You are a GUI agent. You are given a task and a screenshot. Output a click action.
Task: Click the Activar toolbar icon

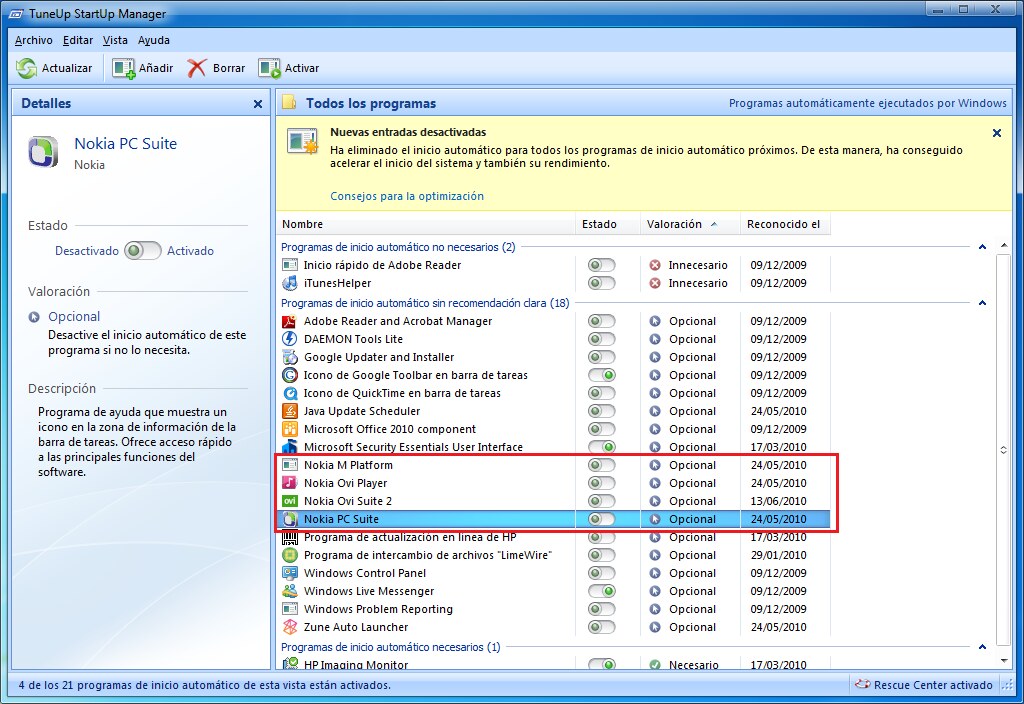coord(269,68)
